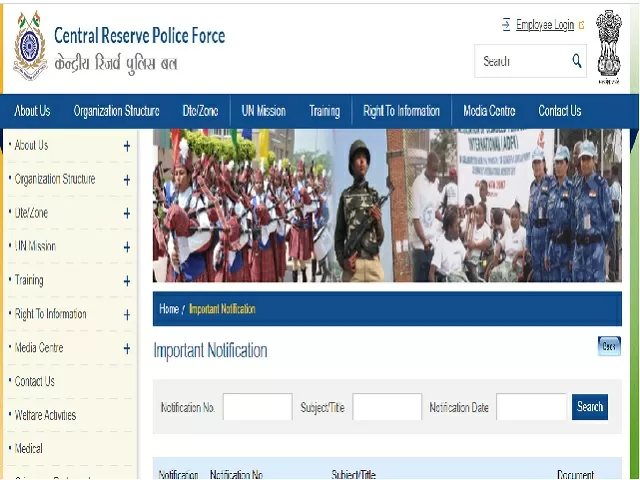
Task: Select Media Centre in left sidebar
Action: click(39, 348)
